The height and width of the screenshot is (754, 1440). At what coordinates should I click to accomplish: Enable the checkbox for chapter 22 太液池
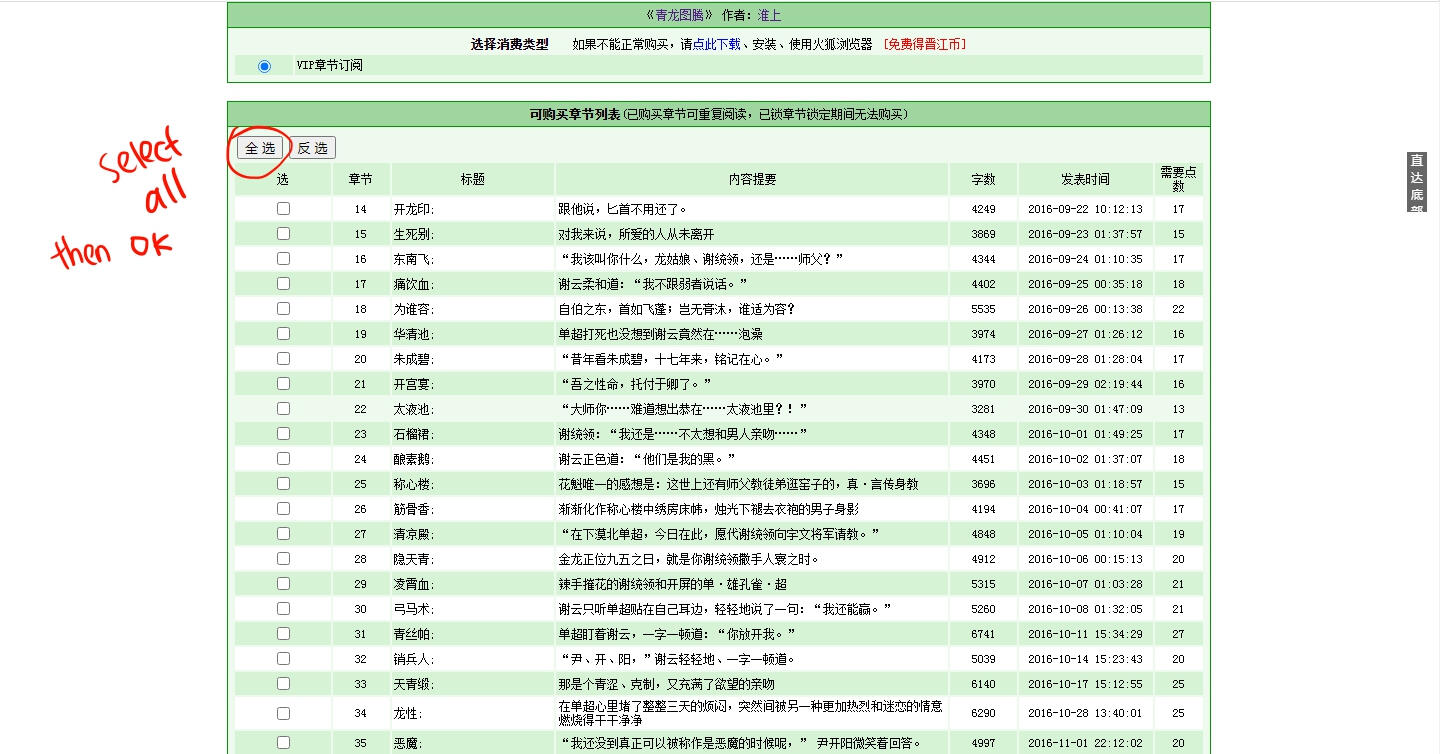283,409
